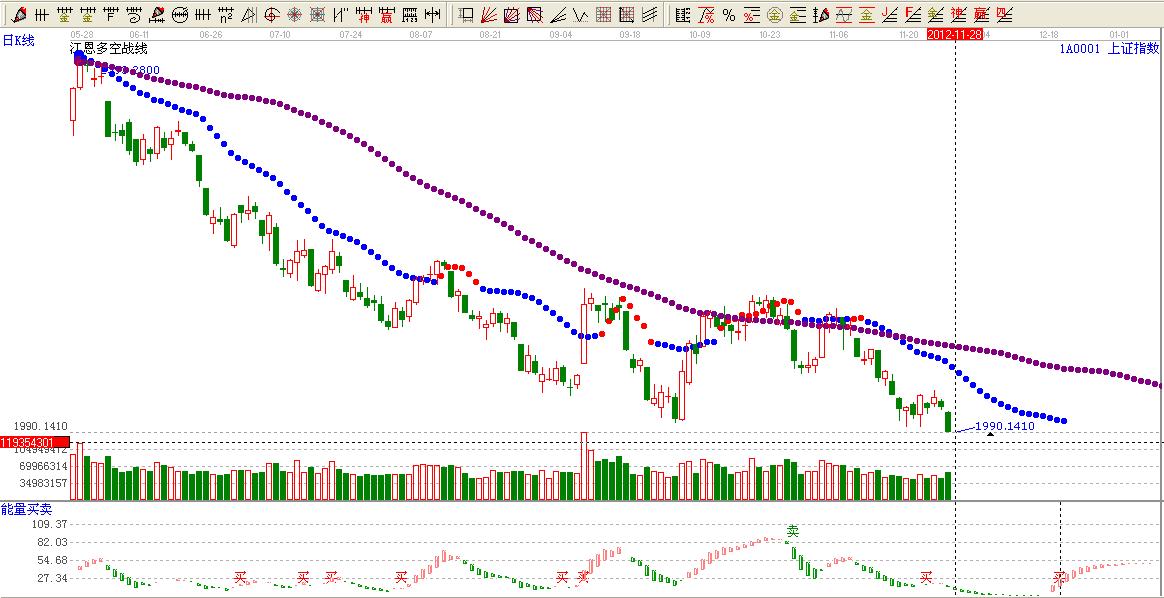The height and width of the screenshot is (598, 1164).
Task: Select the percent sign tool icon
Action: click(728, 15)
